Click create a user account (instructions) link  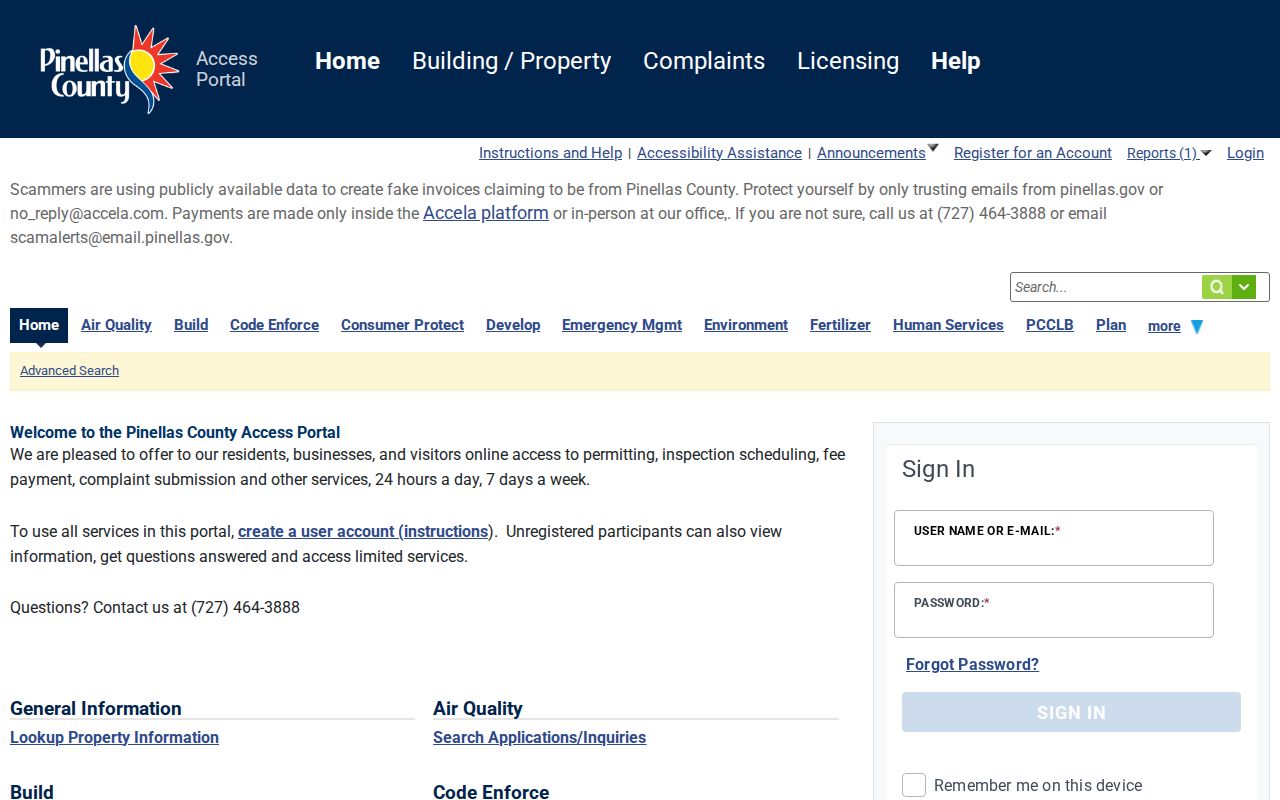pos(365,531)
